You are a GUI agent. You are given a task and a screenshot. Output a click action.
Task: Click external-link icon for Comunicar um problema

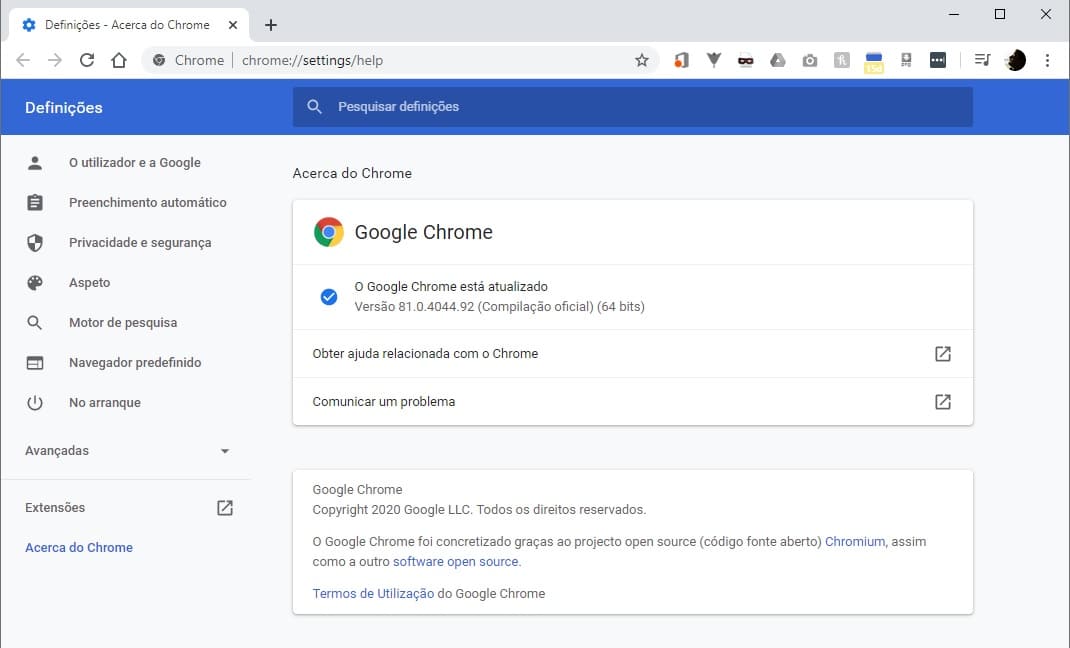click(x=942, y=402)
